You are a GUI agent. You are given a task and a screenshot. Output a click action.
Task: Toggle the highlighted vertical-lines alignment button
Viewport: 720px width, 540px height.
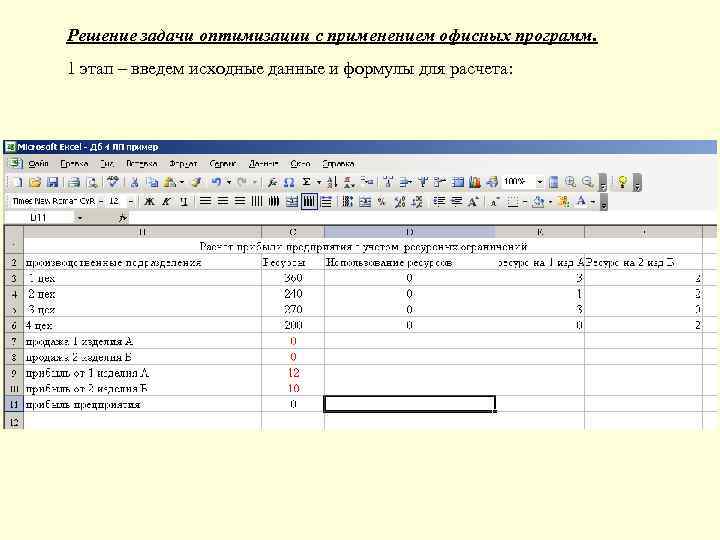click(309, 201)
